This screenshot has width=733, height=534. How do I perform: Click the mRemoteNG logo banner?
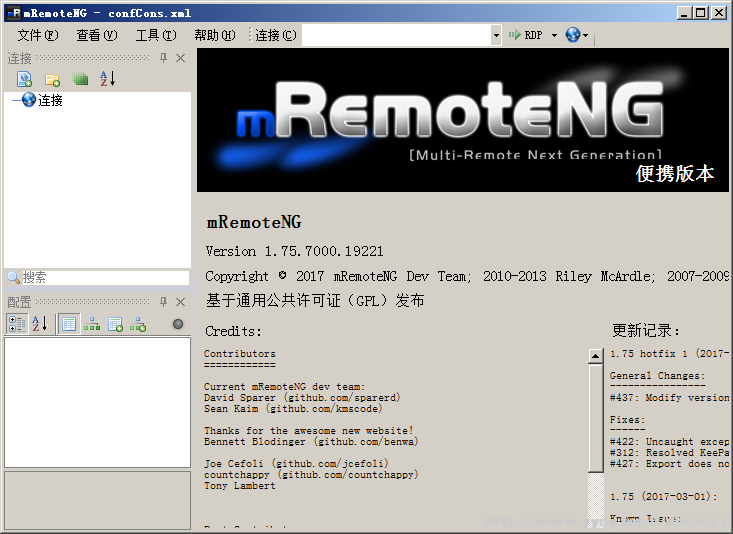463,120
